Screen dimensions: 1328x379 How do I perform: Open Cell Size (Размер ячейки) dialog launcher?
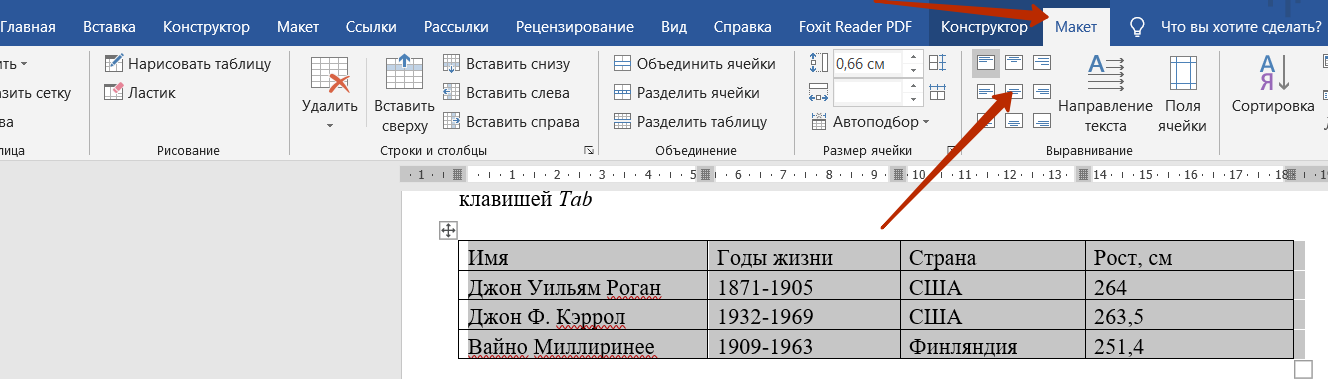pyautogui.click(x=950, y=151)
